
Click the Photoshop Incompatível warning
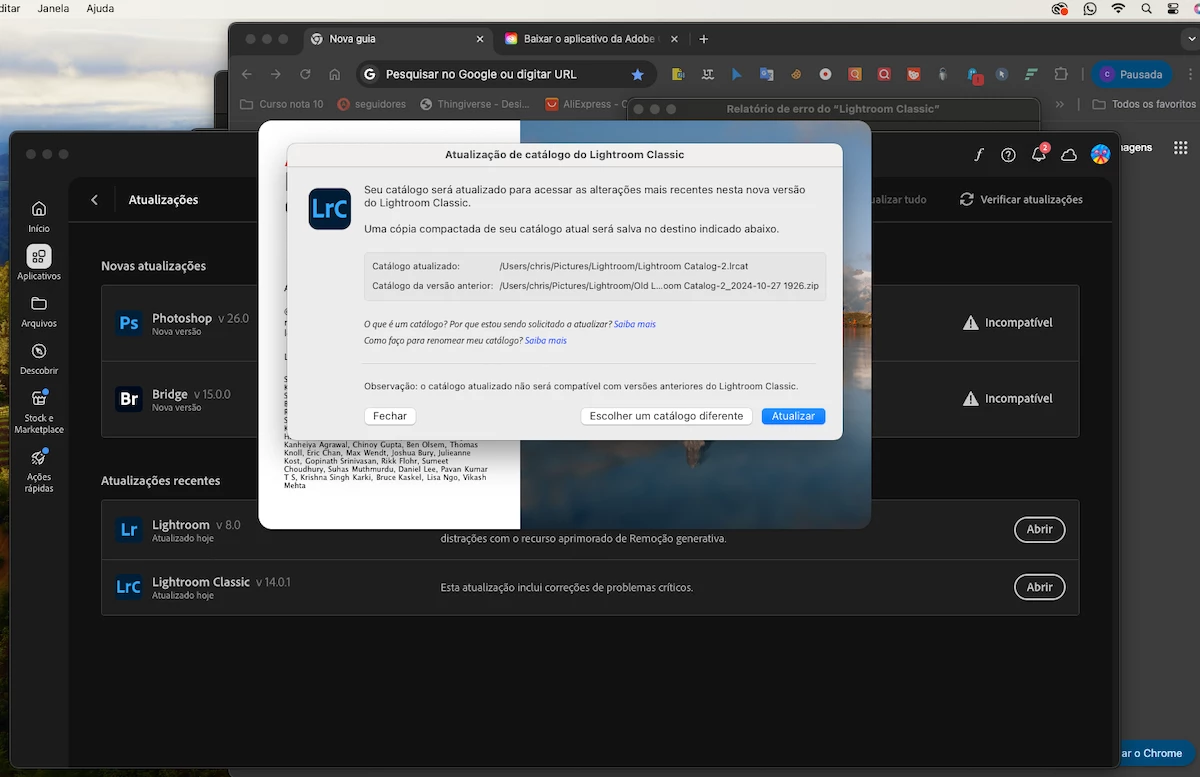pyautogui.click(x=1008, y=323)
